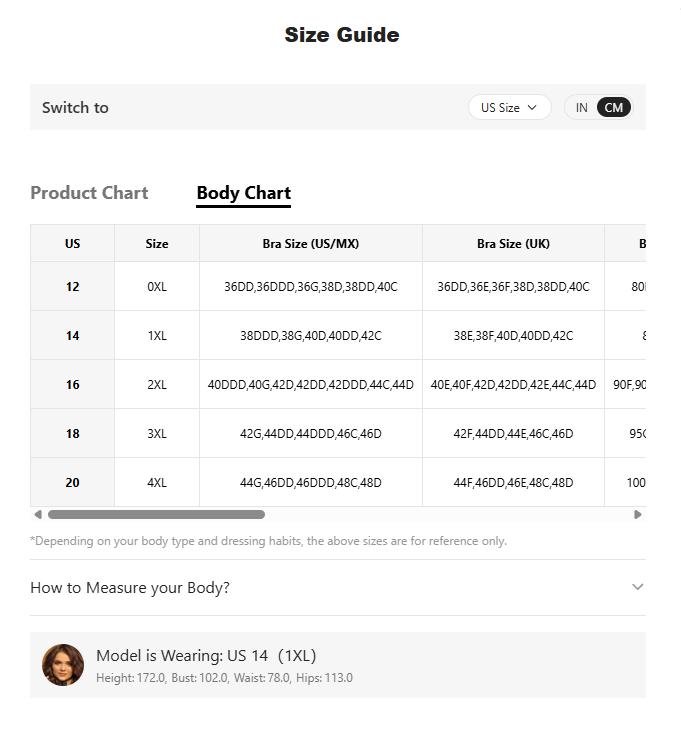This screenshot has width=681, height=736.
Task: Click the 1XL size cell
Action: 157,335
